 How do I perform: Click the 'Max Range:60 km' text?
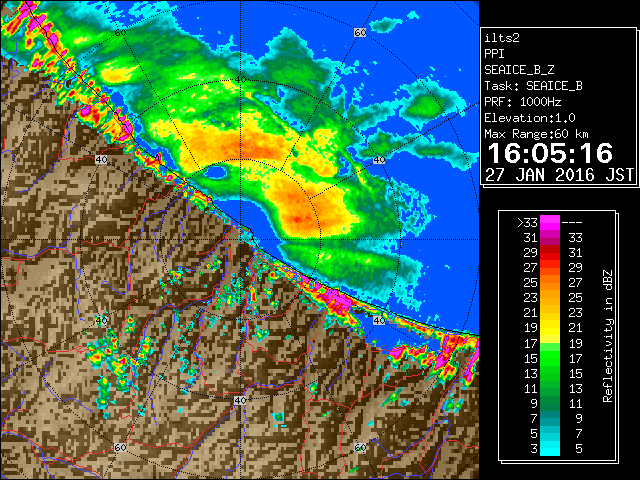[x=536, y=134]
